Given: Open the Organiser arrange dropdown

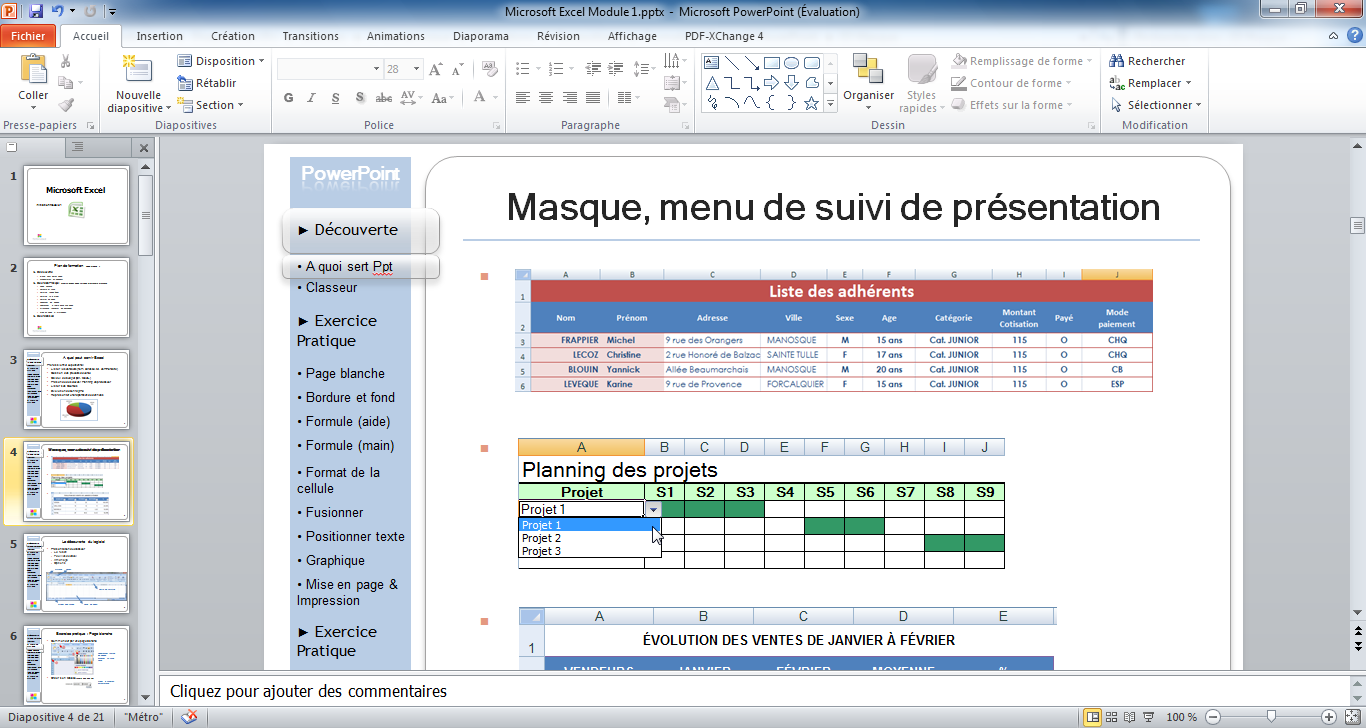Looking at the screenshot, I should point(868,84).
